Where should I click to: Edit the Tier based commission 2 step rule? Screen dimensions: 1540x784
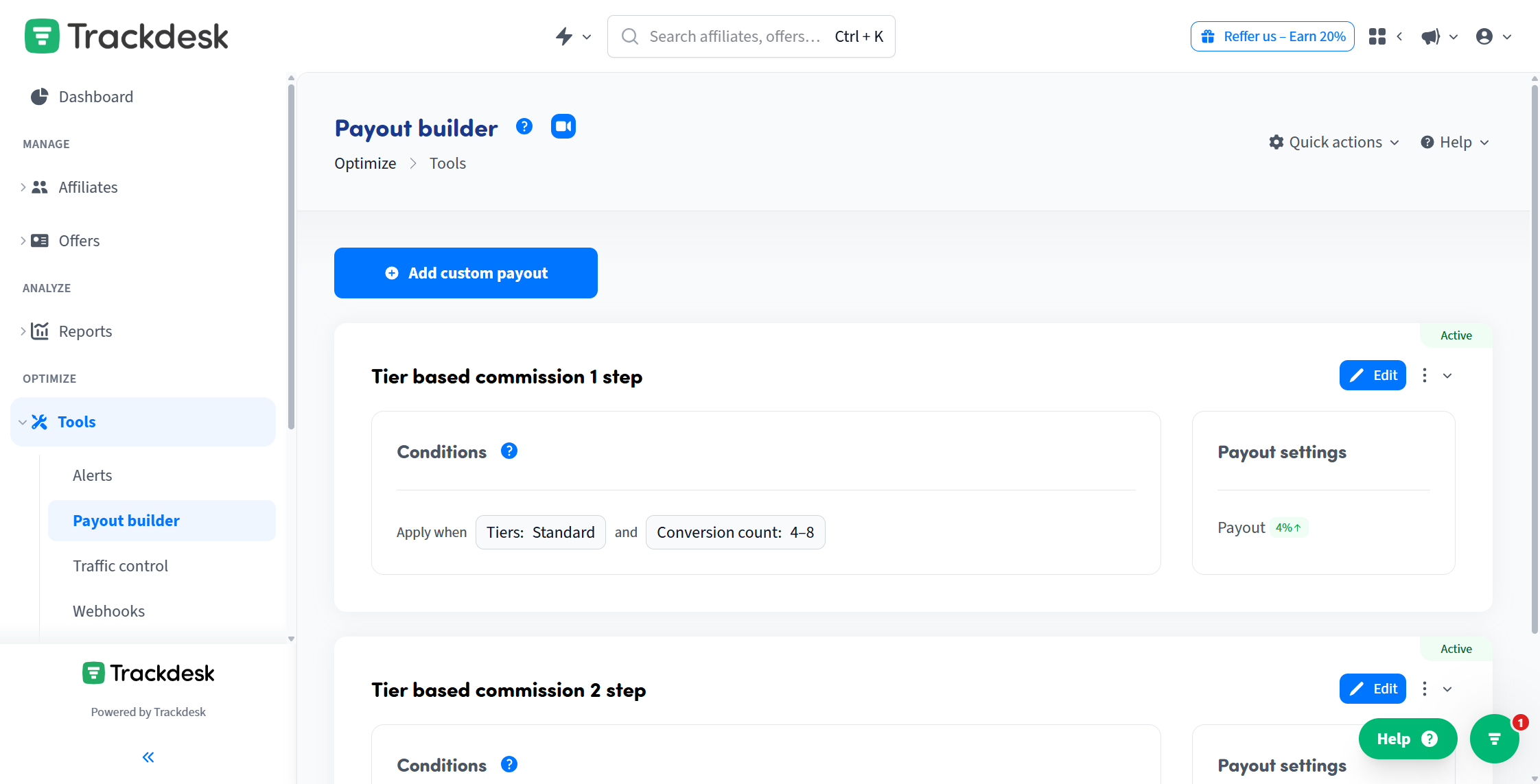[x=1373, y=688]
